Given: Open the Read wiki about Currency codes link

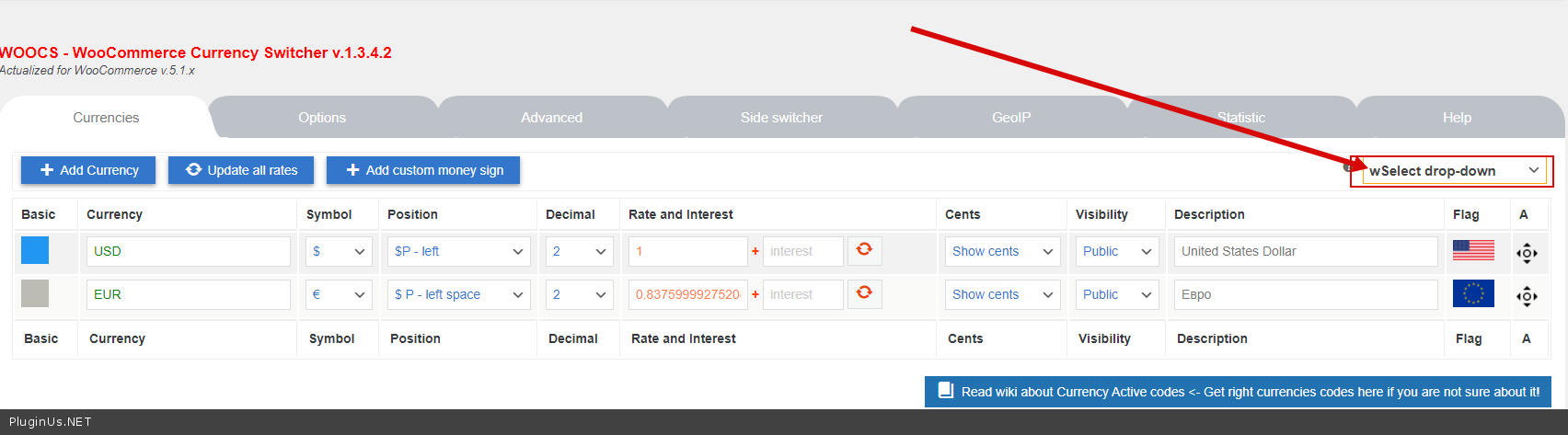Looking at the screenshot, I should (1238, 392).
